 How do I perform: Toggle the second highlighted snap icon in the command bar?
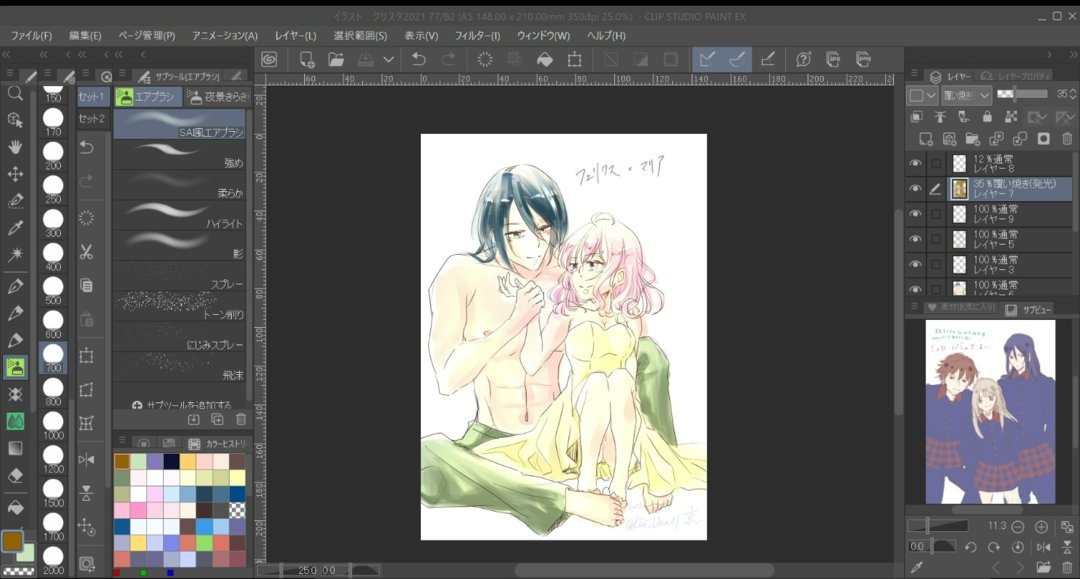point(736,60)
